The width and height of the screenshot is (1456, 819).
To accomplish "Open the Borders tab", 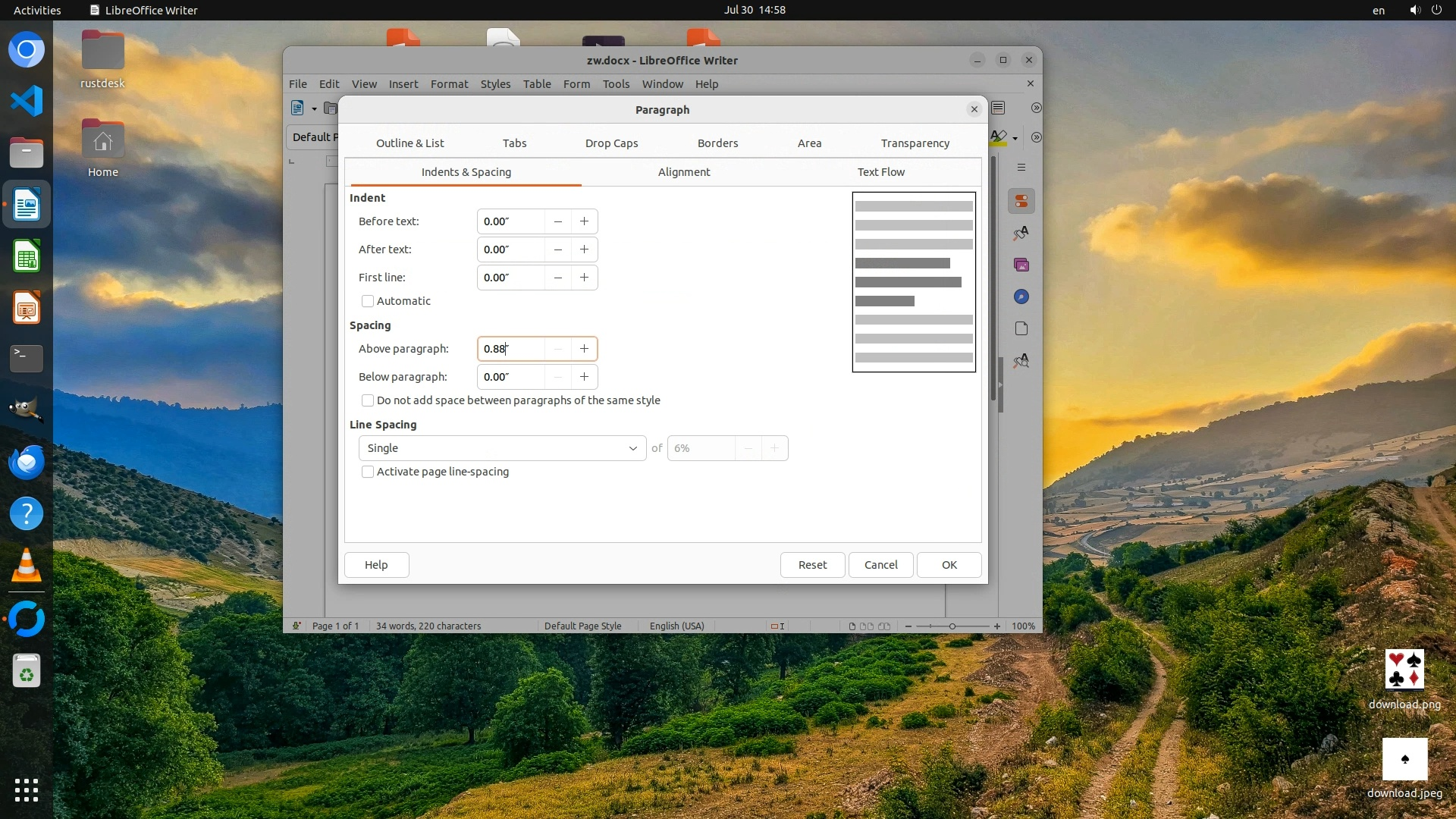I will pos(717,143).
